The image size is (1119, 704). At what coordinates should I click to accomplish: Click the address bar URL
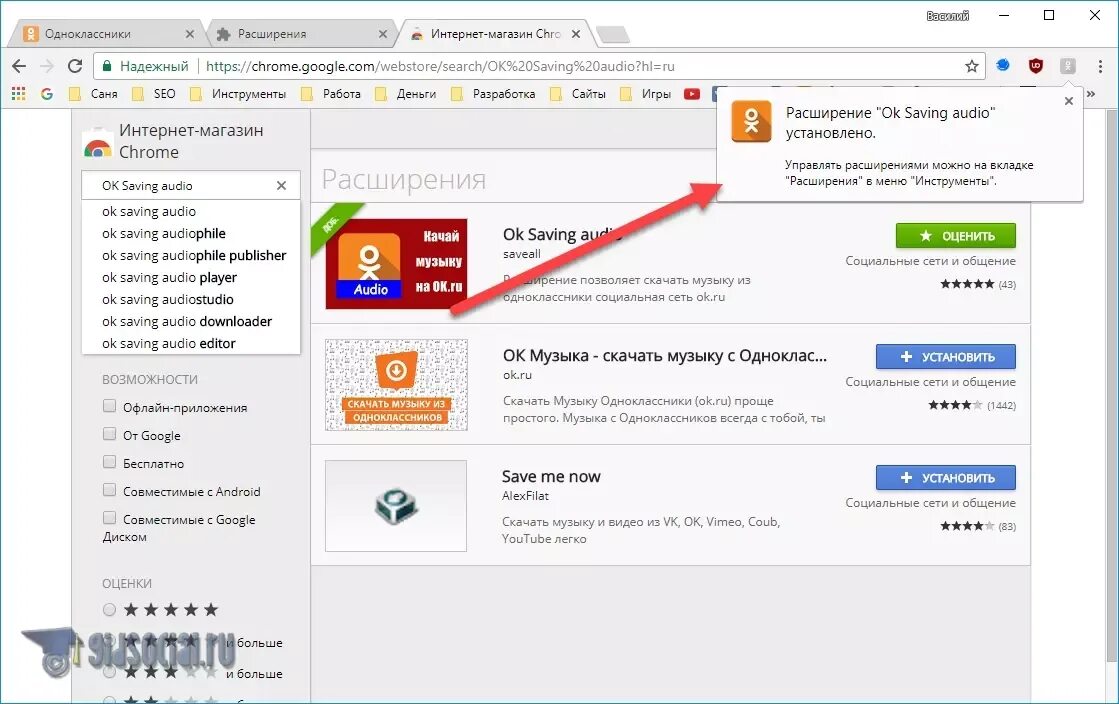pos(440,66)
